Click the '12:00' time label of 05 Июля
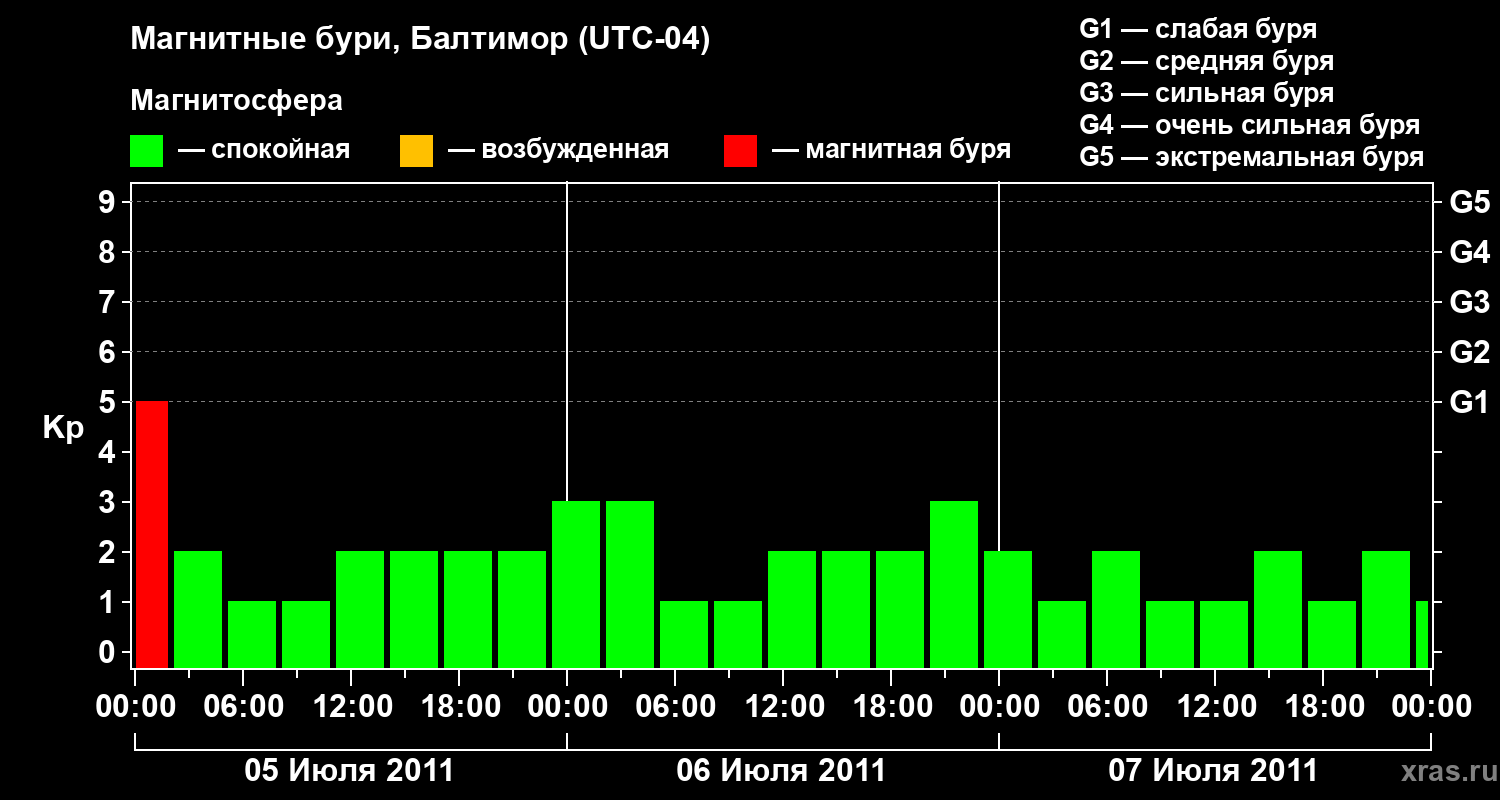This screenshot has height=800, width=1500. pos(351,707)
